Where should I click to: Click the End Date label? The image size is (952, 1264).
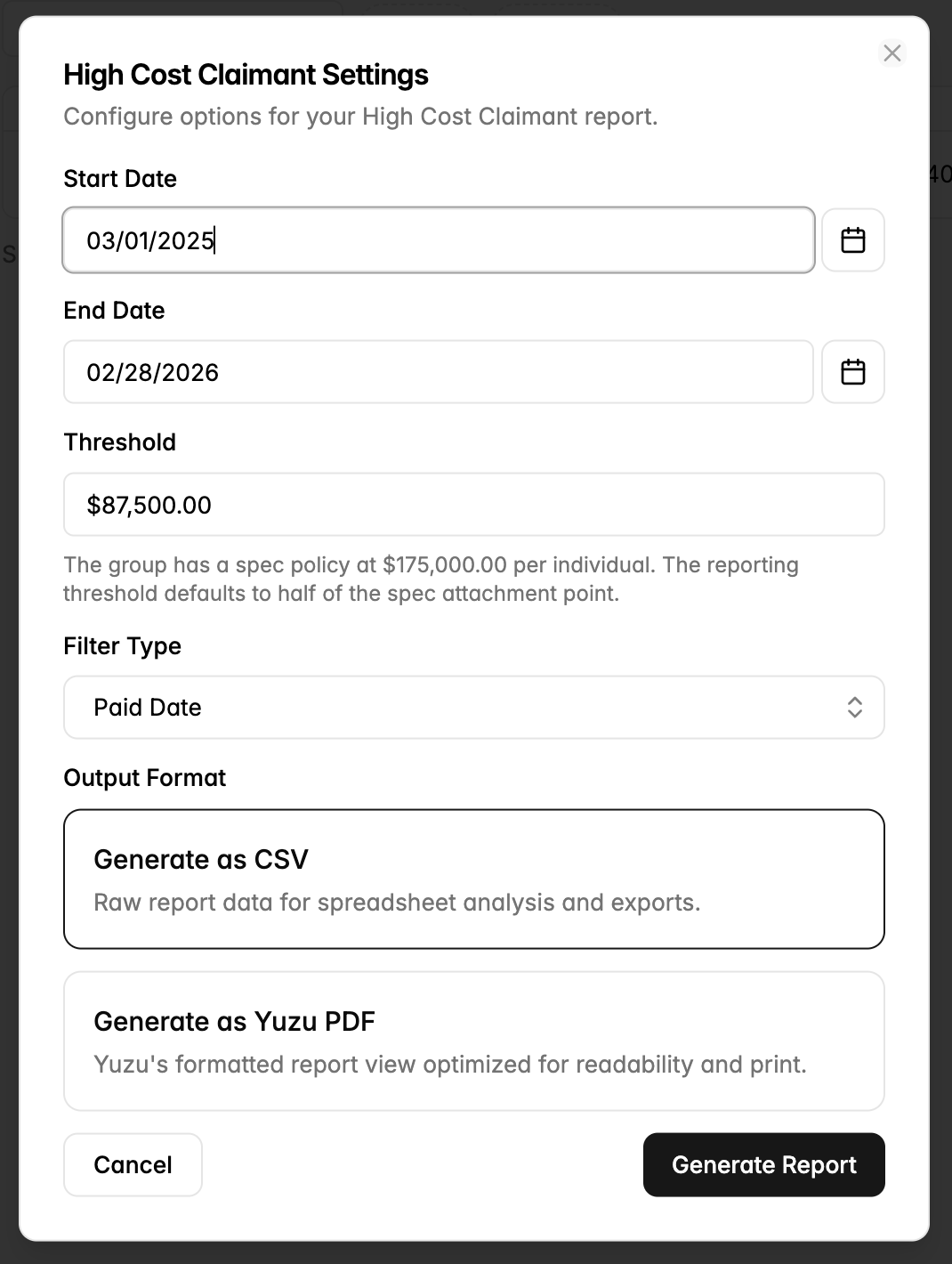point(114,311)
